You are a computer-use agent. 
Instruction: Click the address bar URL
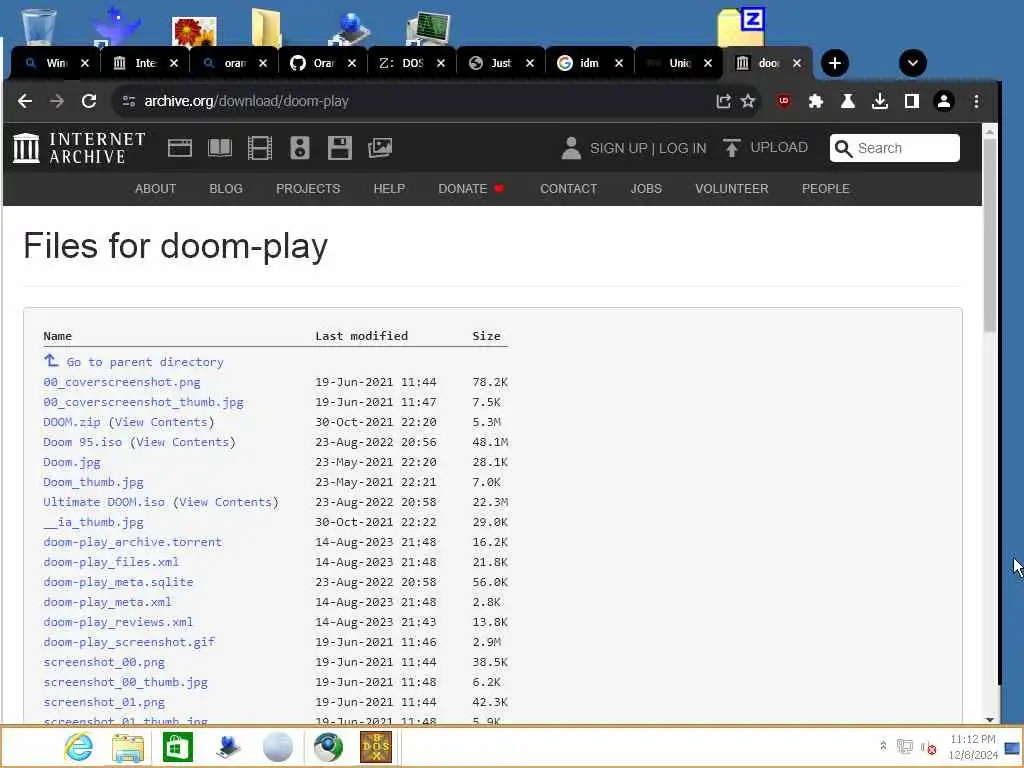click(246, 101)
